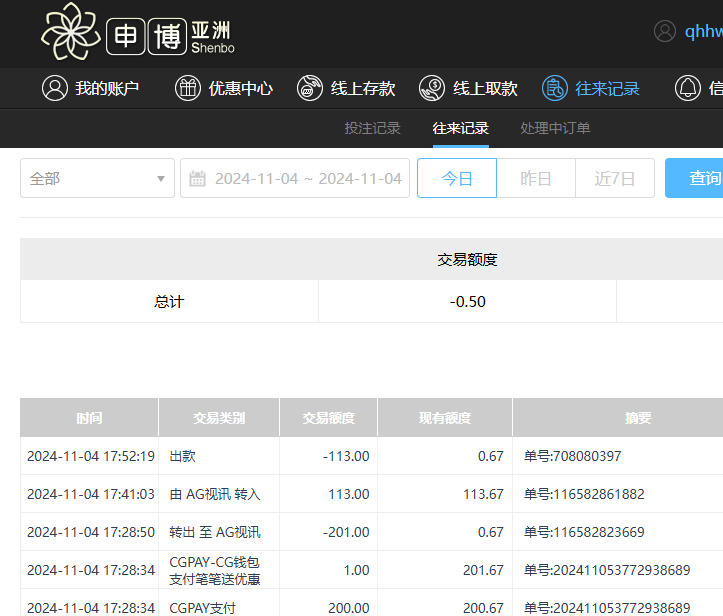The height and width of the screenshot is (616, 723).
Task: Select the 近7日 date filter
Action: [615, 178]
